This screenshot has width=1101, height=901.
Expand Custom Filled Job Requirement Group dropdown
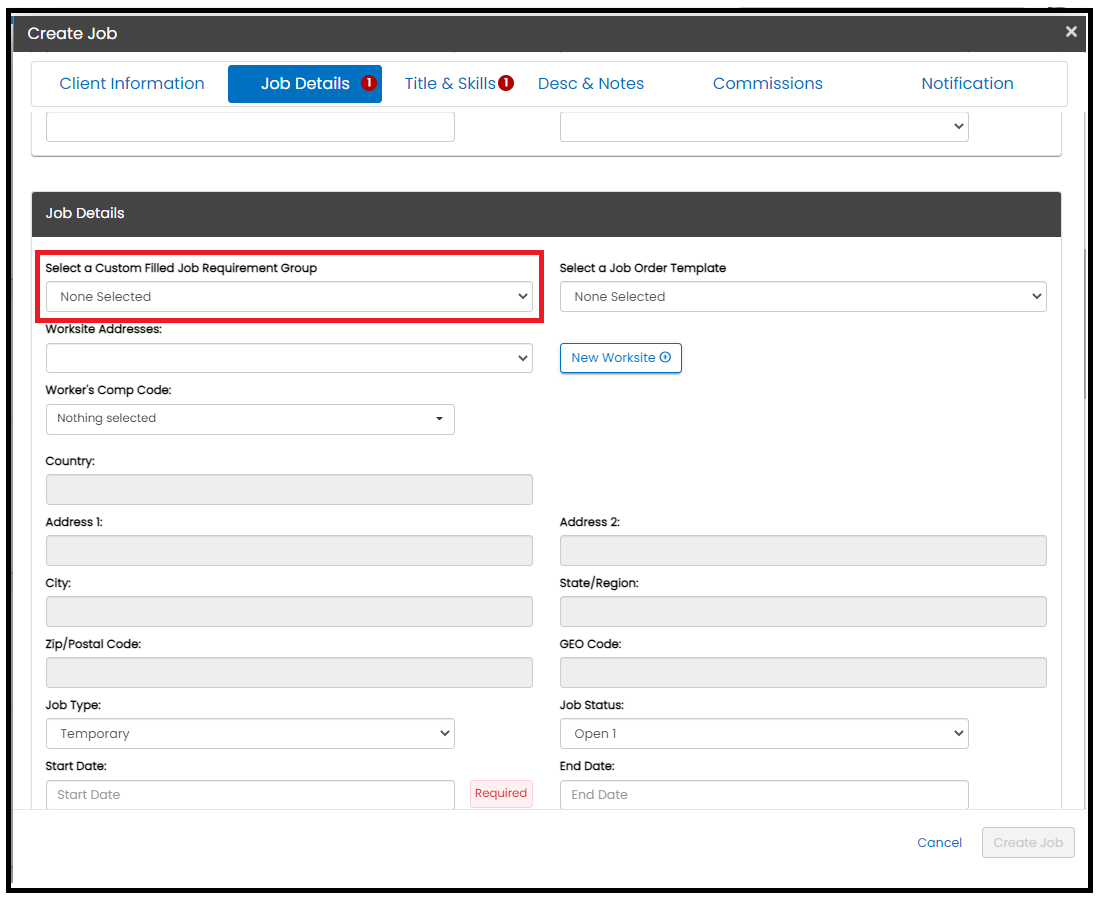[289, 296]
